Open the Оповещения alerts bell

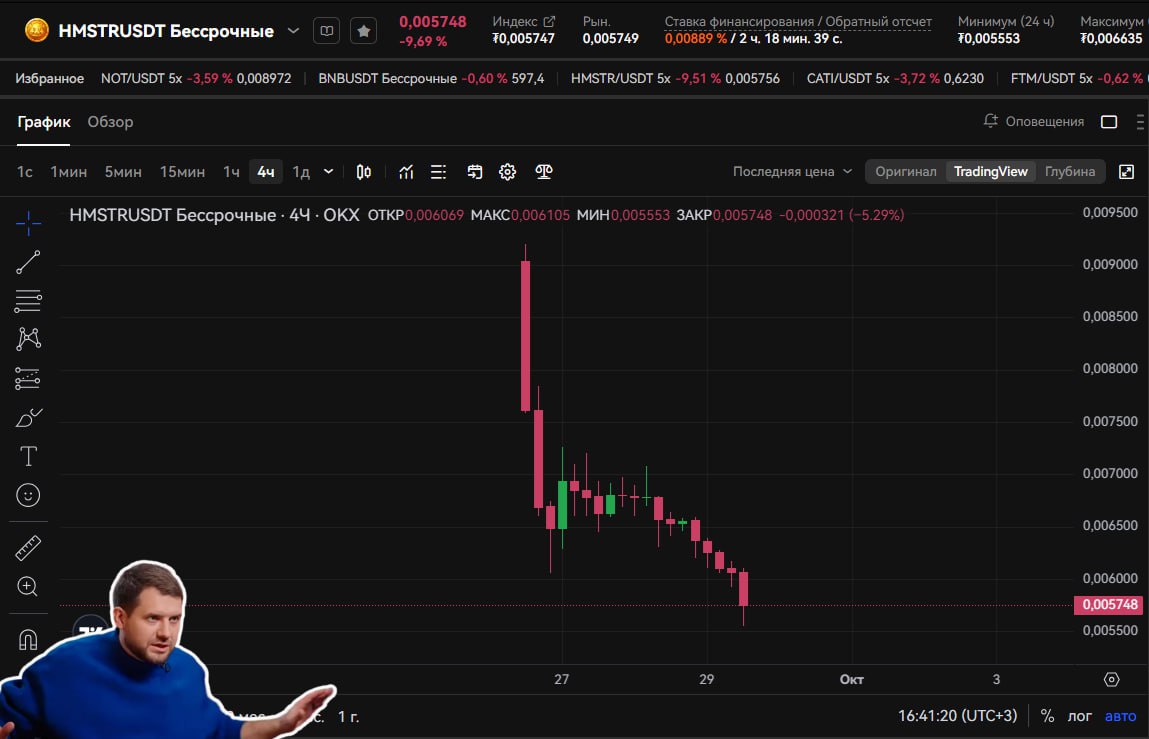[1033, 121]
